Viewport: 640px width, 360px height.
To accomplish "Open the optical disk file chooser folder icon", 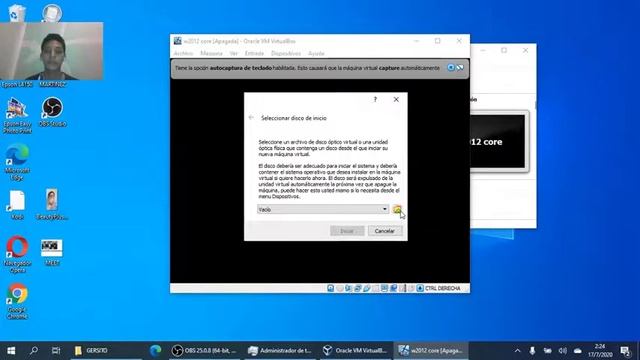I will (397, 209).
